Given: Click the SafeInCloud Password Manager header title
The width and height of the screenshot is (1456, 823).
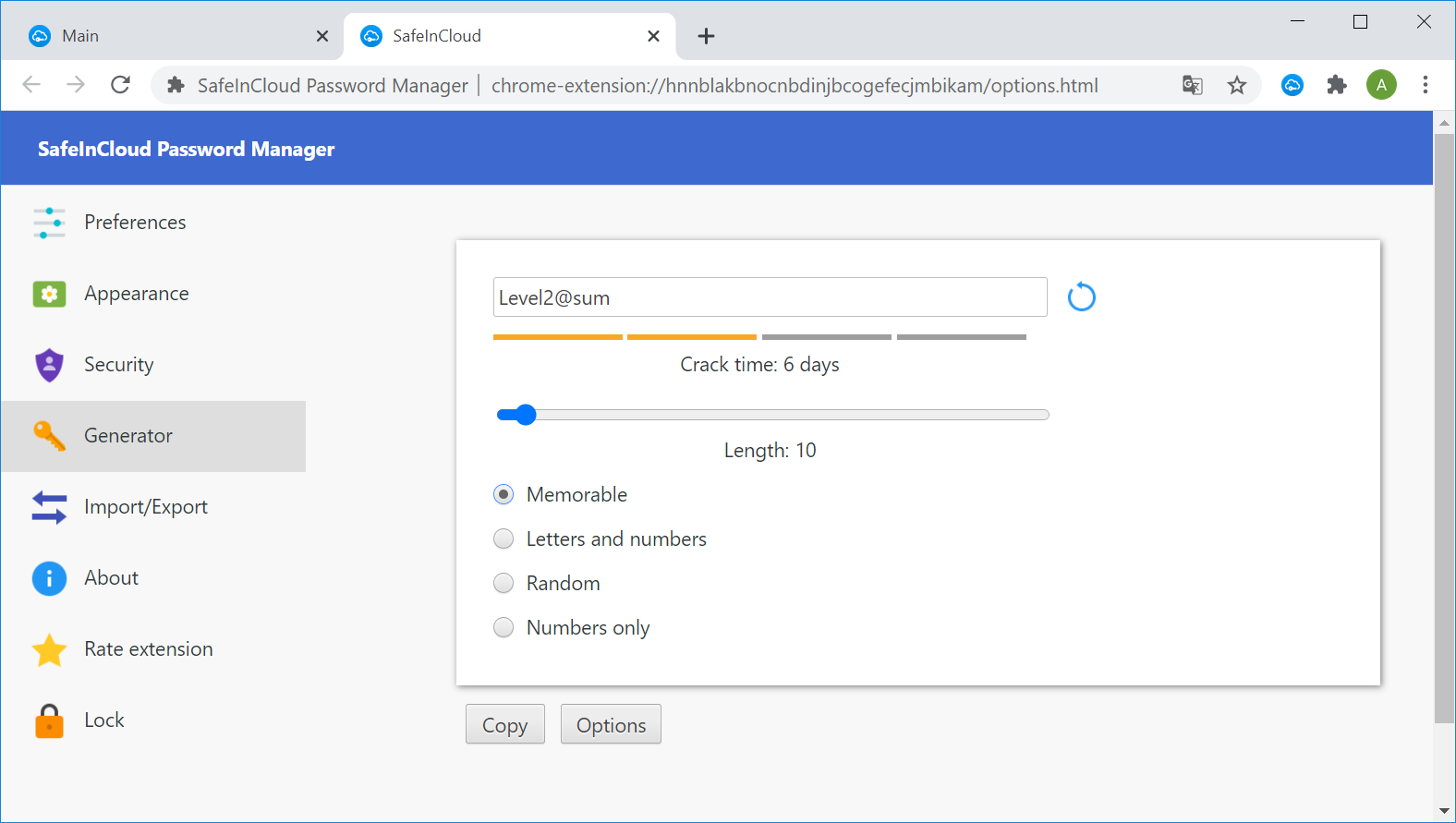Looking at the screenshot, I should pos(186,150).
